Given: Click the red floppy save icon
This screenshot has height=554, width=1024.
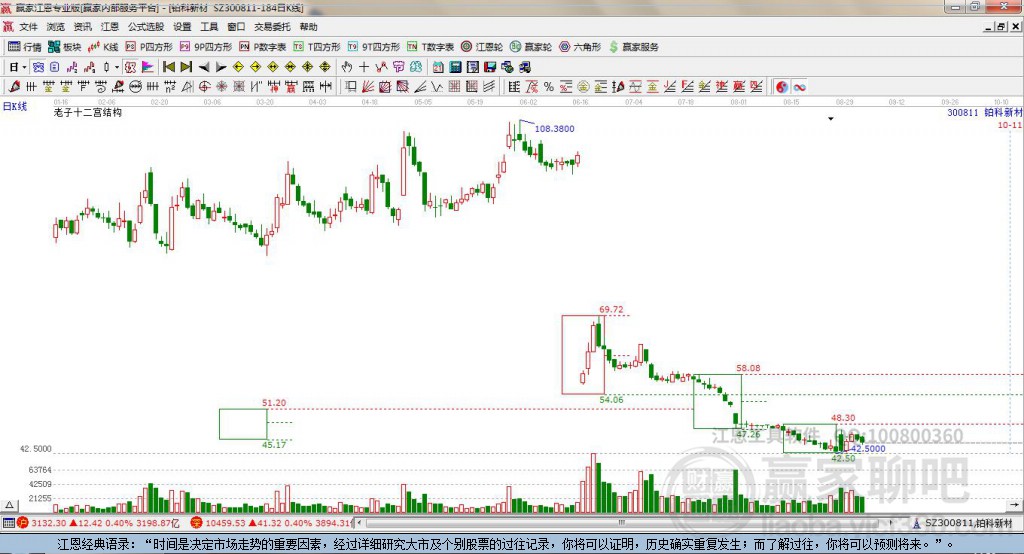Looking at the screenshot, I should point(490,67).
